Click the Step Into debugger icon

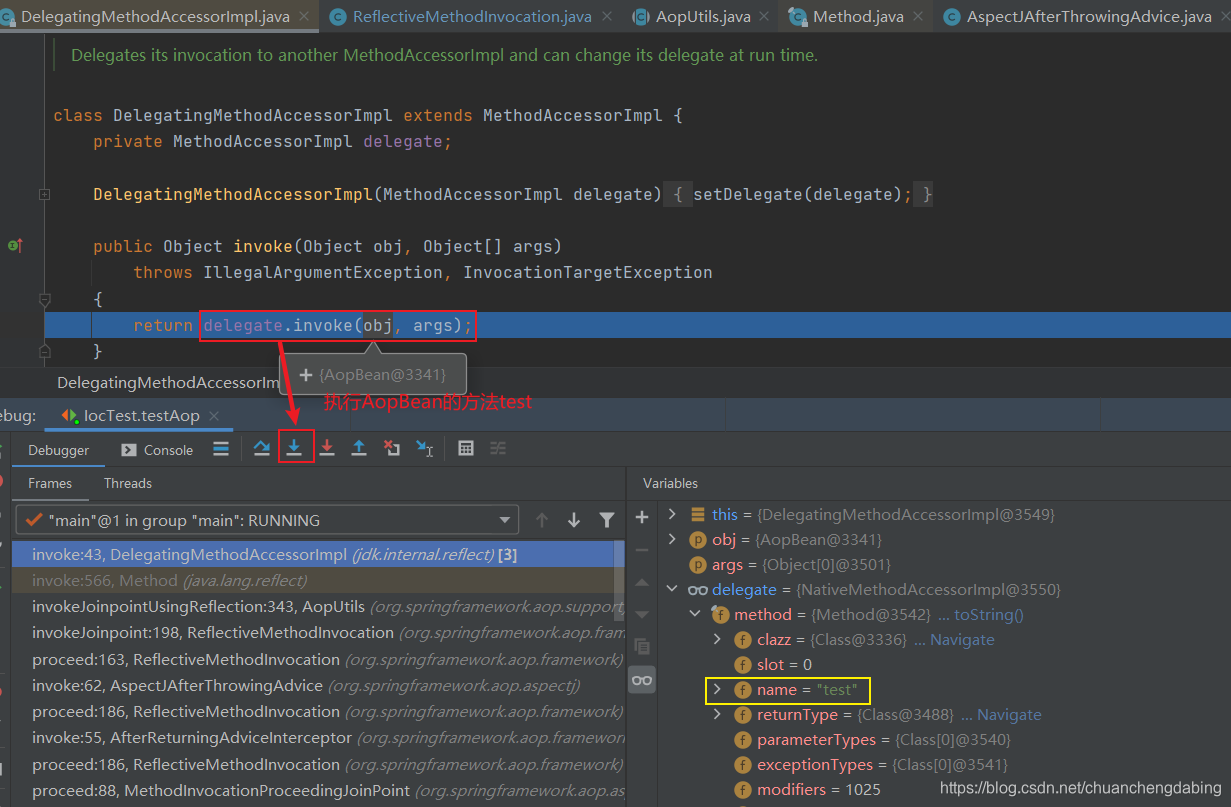pos(294,449)
